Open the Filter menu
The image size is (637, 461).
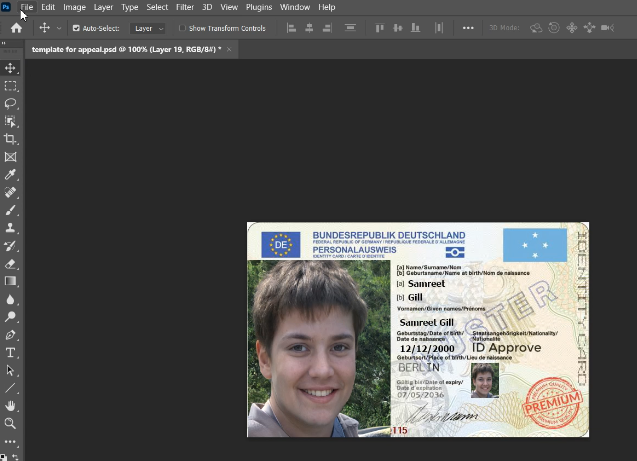pos(185,7)
